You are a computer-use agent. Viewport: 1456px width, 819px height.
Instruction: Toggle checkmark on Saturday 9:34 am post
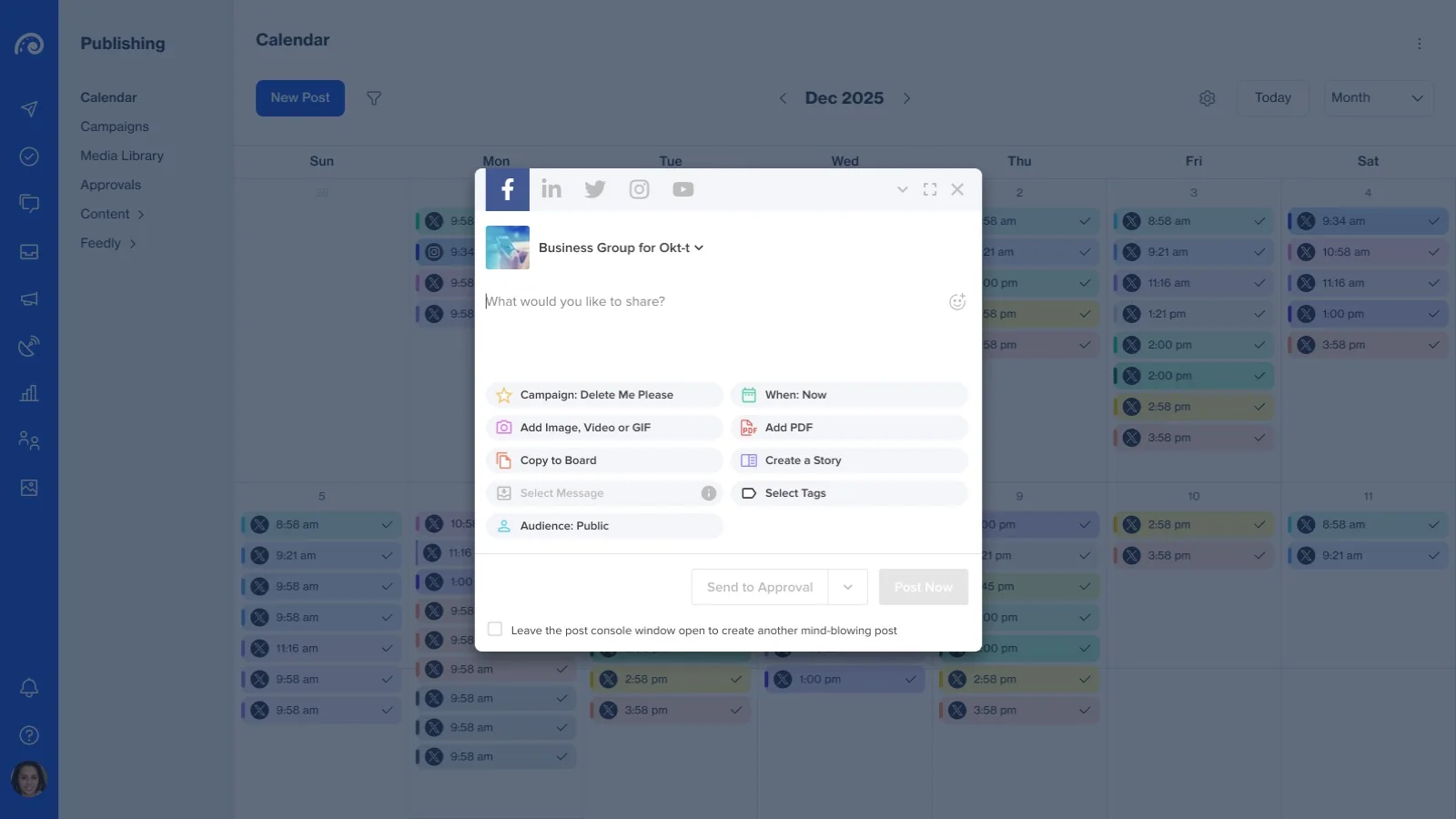(x=1434, y=221)
